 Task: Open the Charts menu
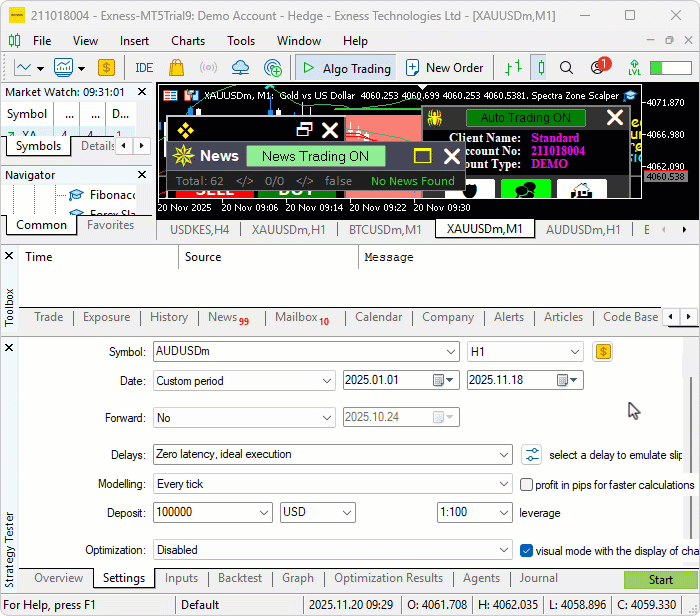tap(188, 41)
